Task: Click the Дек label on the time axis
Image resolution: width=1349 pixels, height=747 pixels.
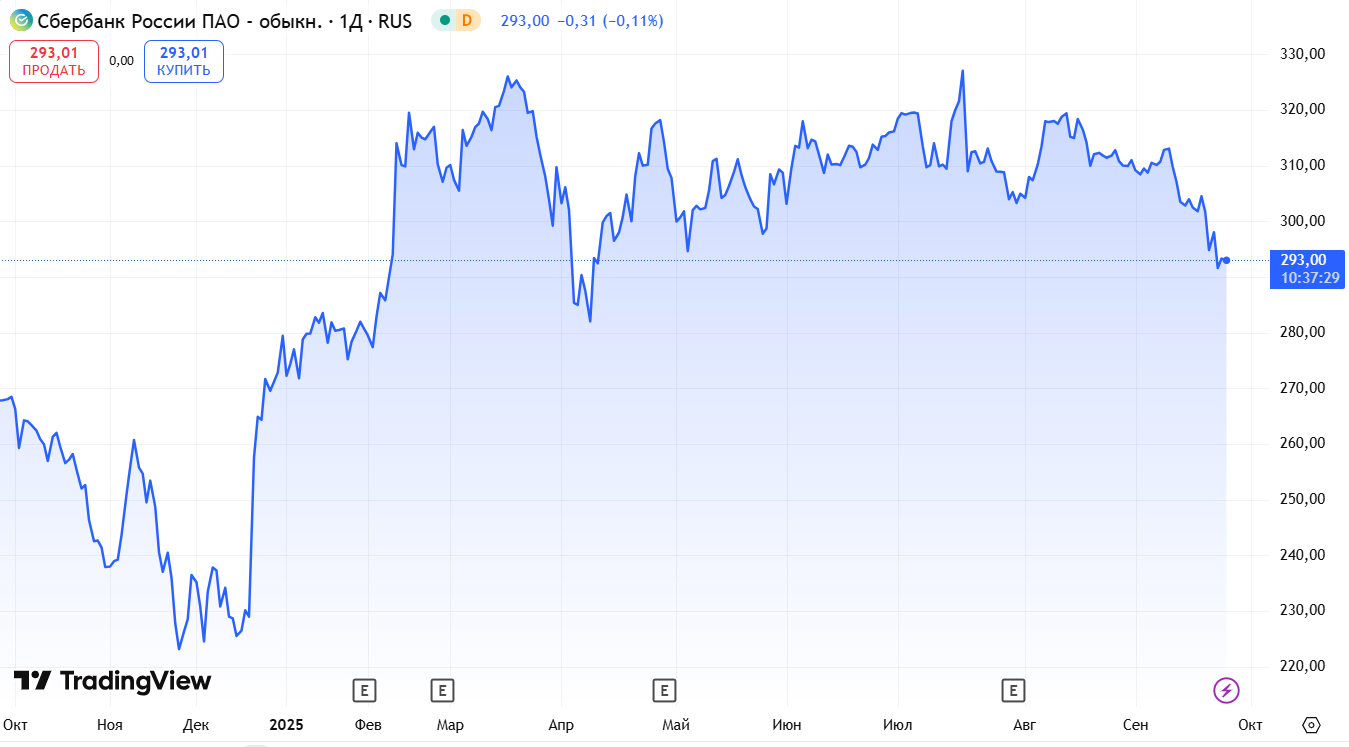Action: [x=197, y=725]
